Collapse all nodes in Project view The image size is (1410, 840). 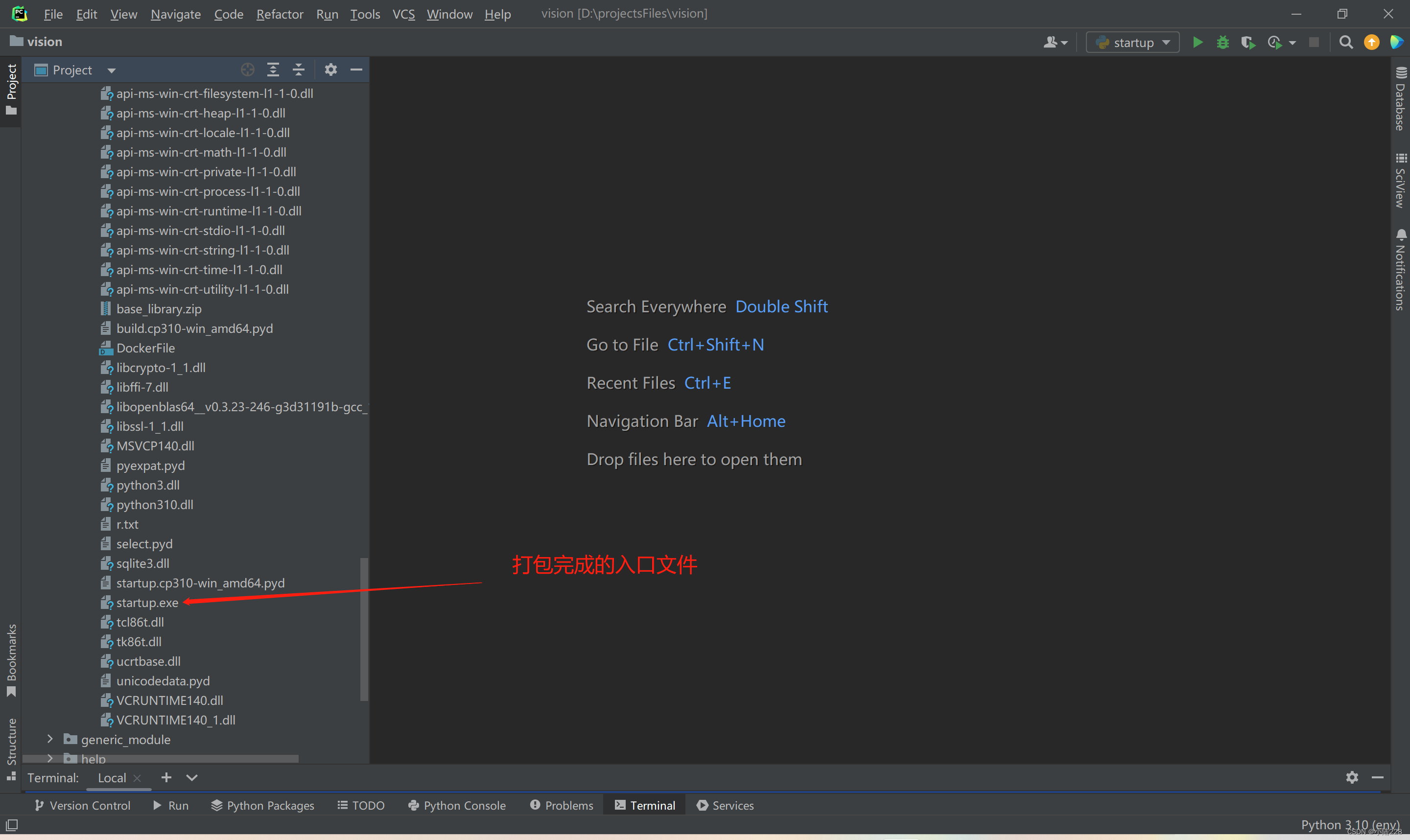[x=298, y=69]
